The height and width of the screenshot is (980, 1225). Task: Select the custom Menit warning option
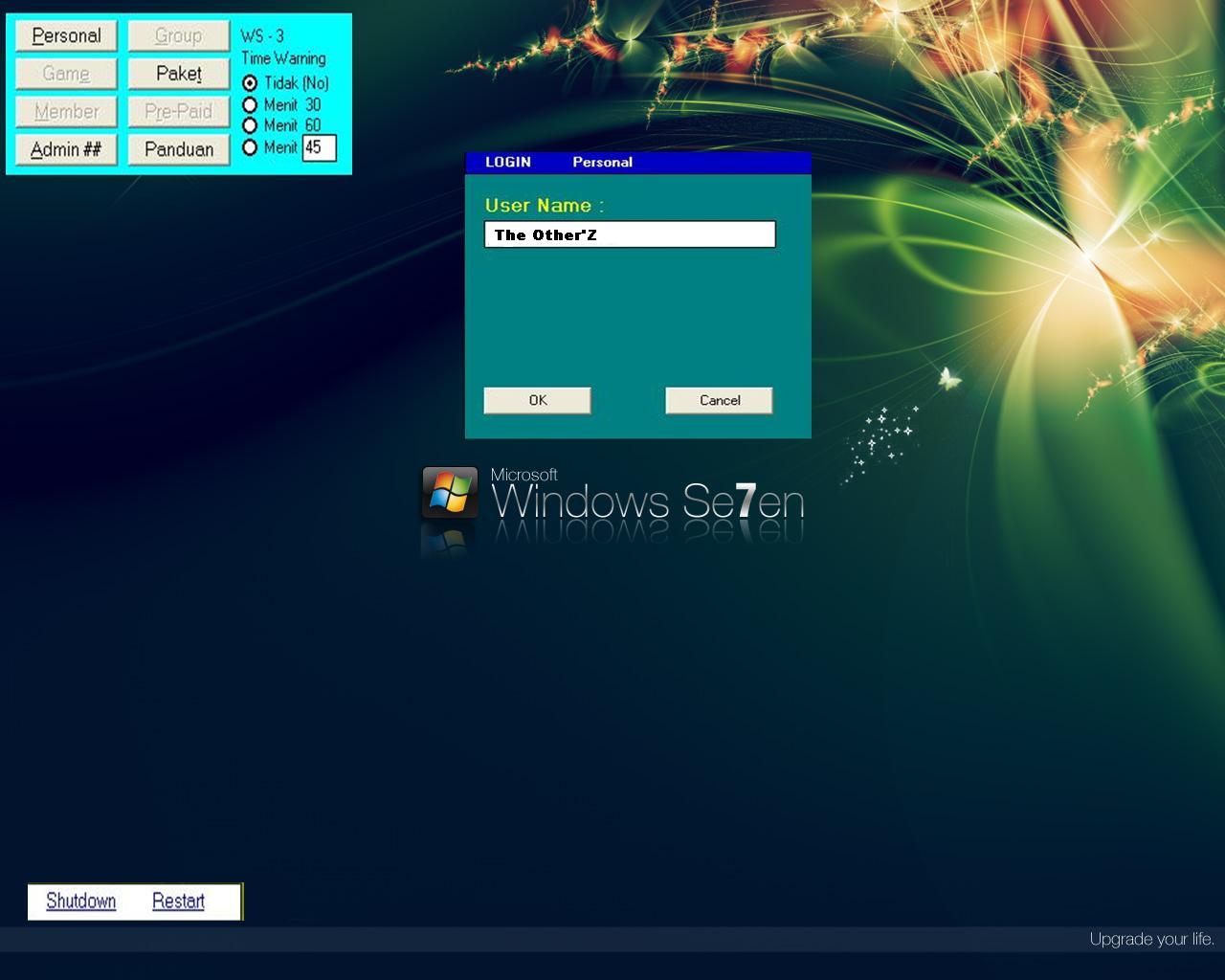point(250,147)
